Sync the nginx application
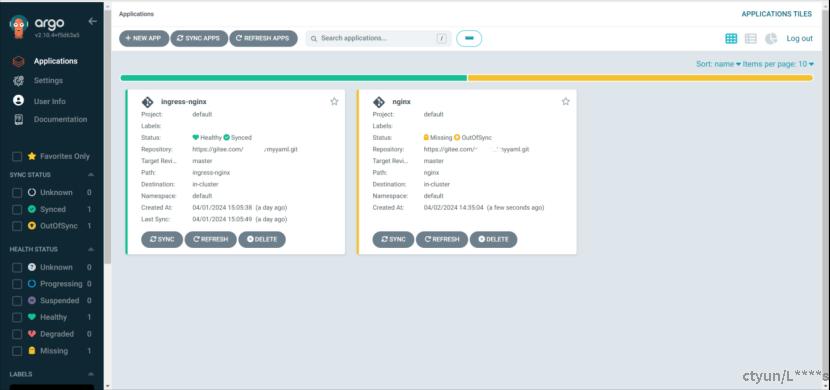This screenshot has height=390, width=830. coord(393,240)
